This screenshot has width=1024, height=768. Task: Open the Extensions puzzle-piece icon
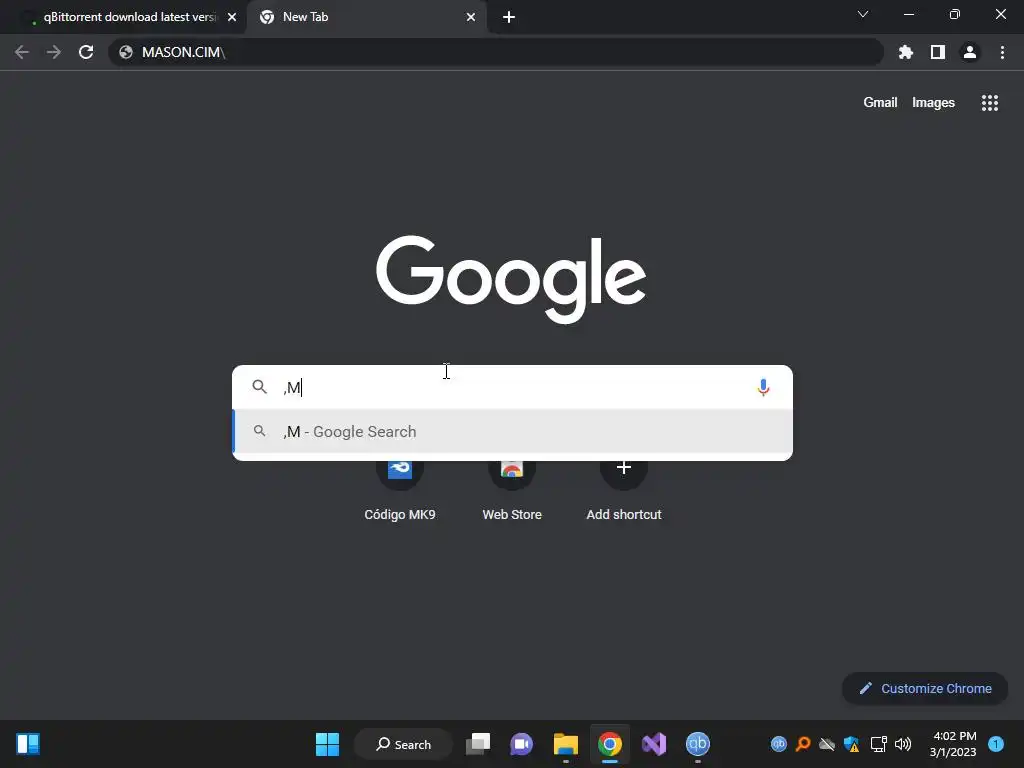point(906,52)
